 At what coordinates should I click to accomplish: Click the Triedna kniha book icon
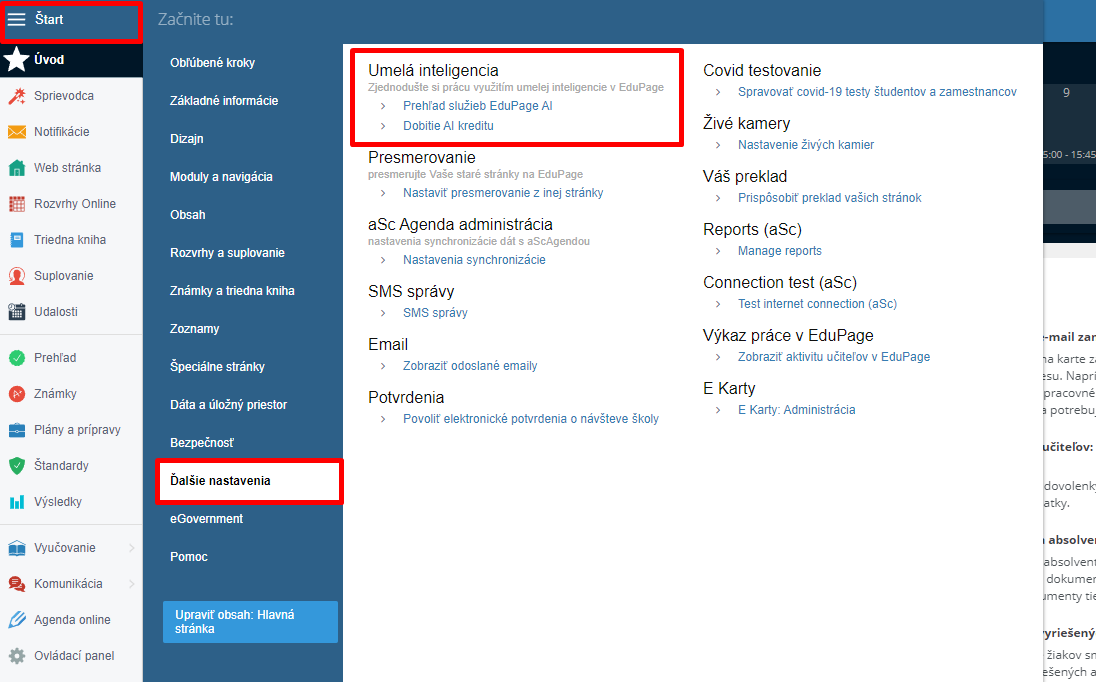(x=17, y=240)
